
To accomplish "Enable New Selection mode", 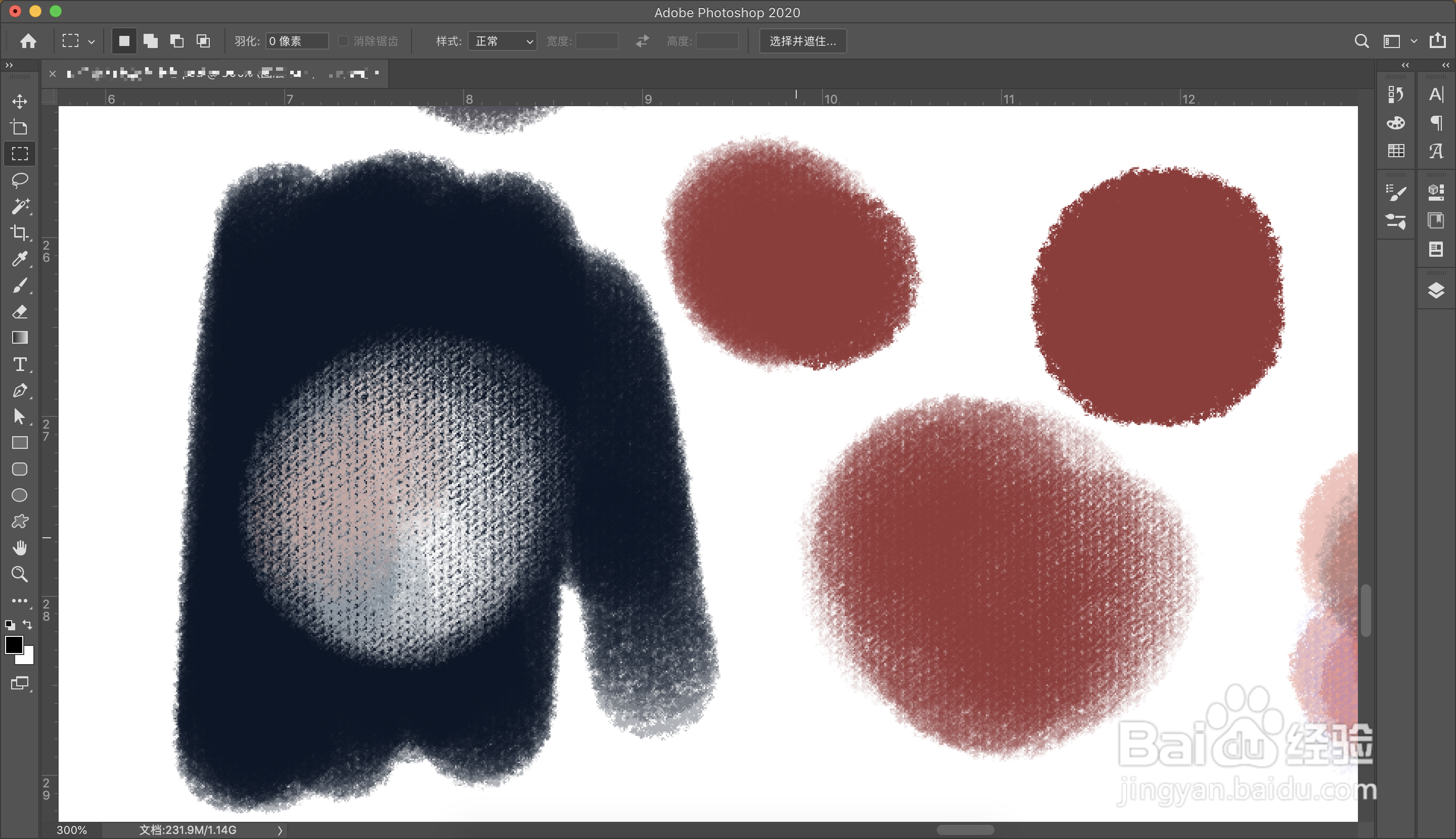I will (x=124, y=41).
